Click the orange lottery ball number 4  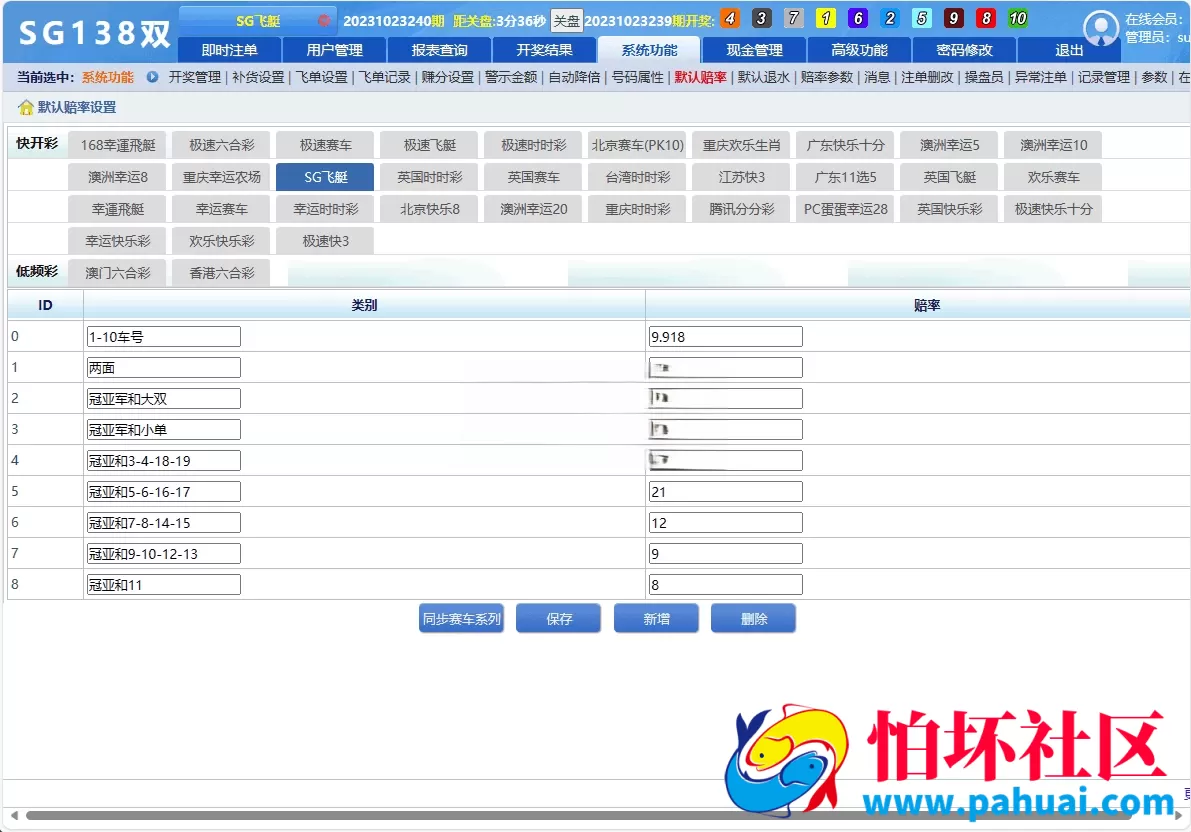729,18
